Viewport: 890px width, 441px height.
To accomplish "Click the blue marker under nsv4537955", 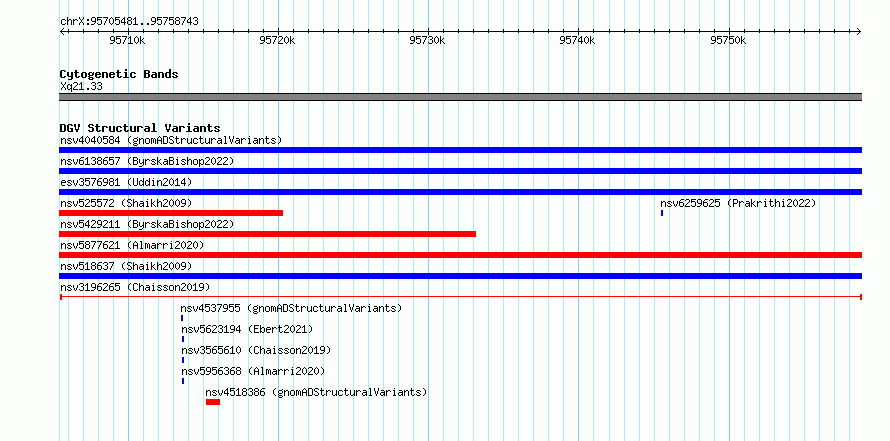I will tap(182, 318).
